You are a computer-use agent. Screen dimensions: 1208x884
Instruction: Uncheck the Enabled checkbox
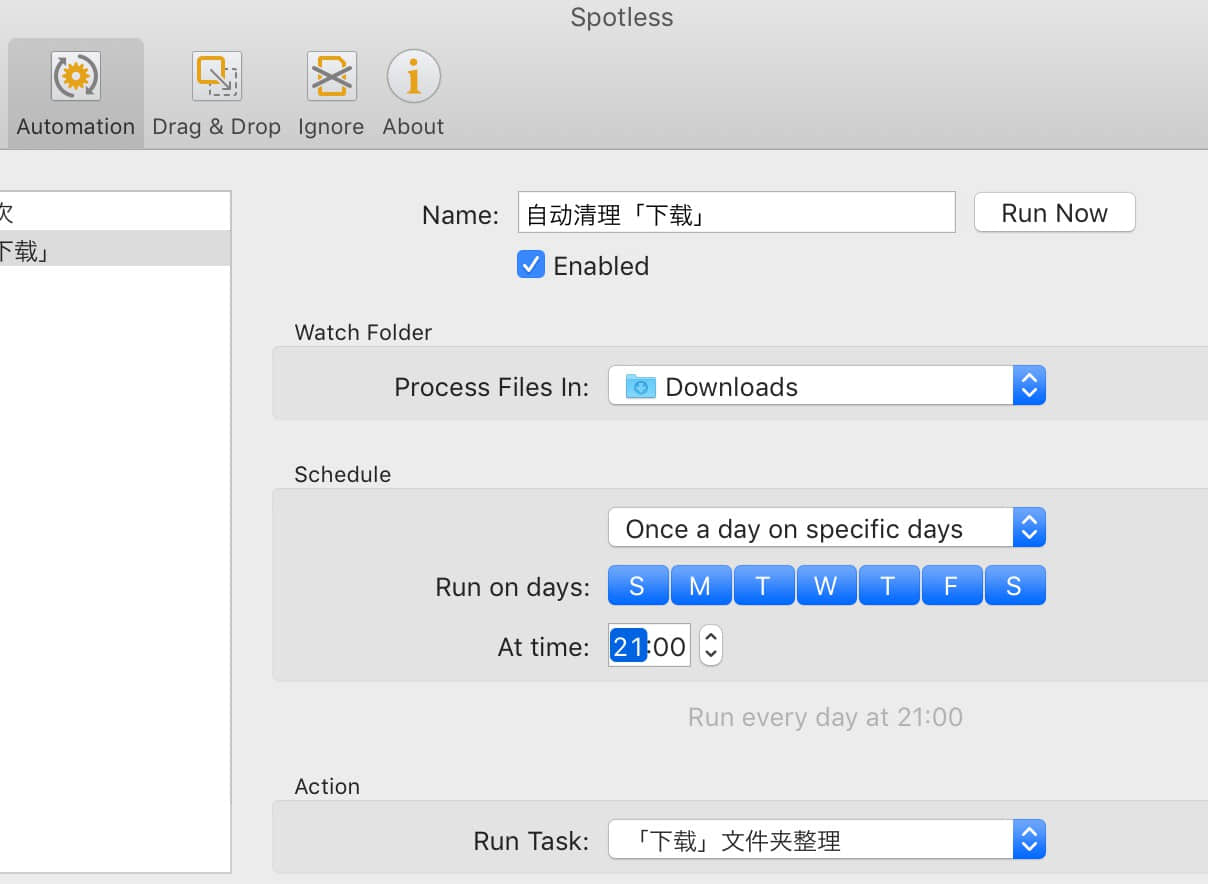pos(530,265)
